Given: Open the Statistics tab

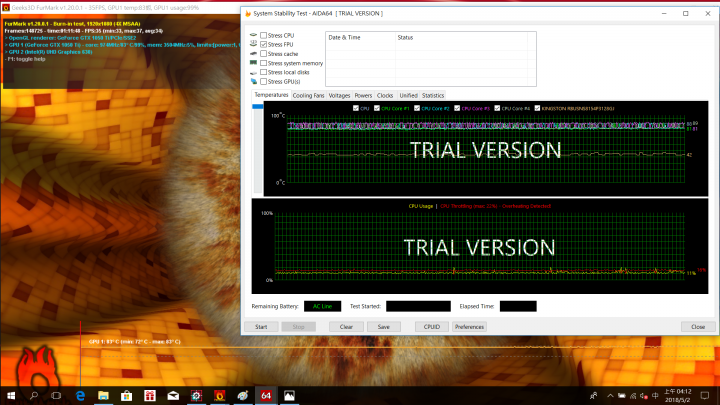Looking at the screenshot, I should click(433, 96).
